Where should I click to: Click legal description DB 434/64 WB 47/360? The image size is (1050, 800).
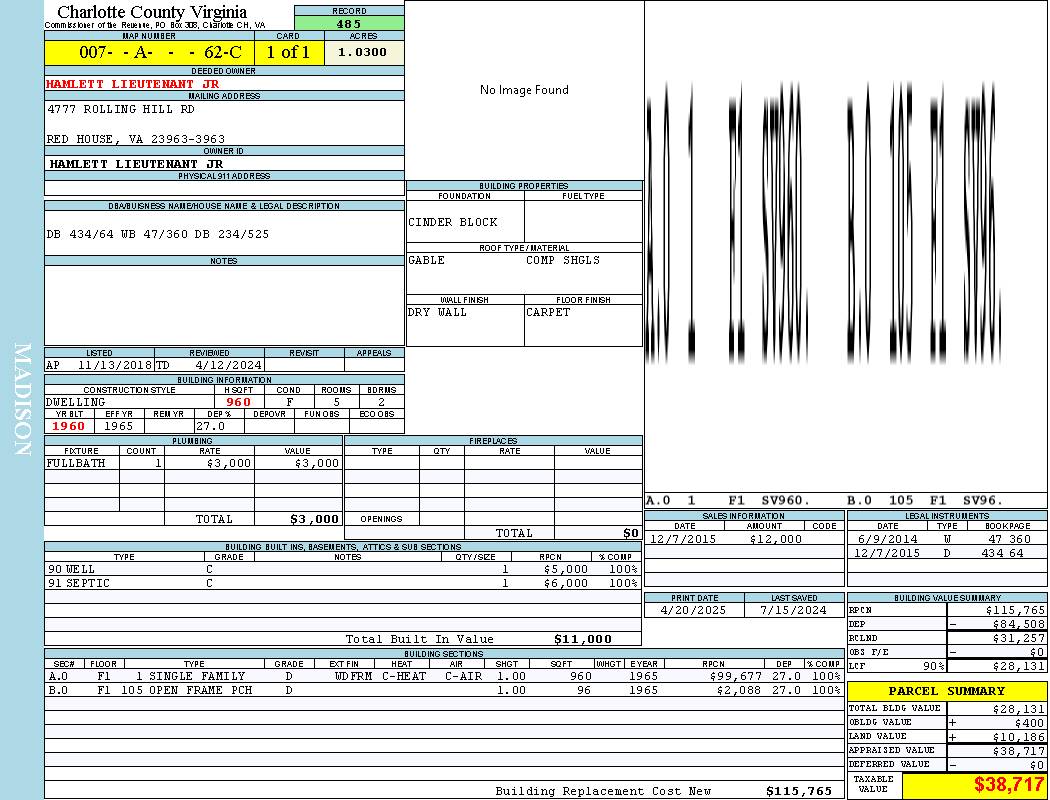pos(119,234)
